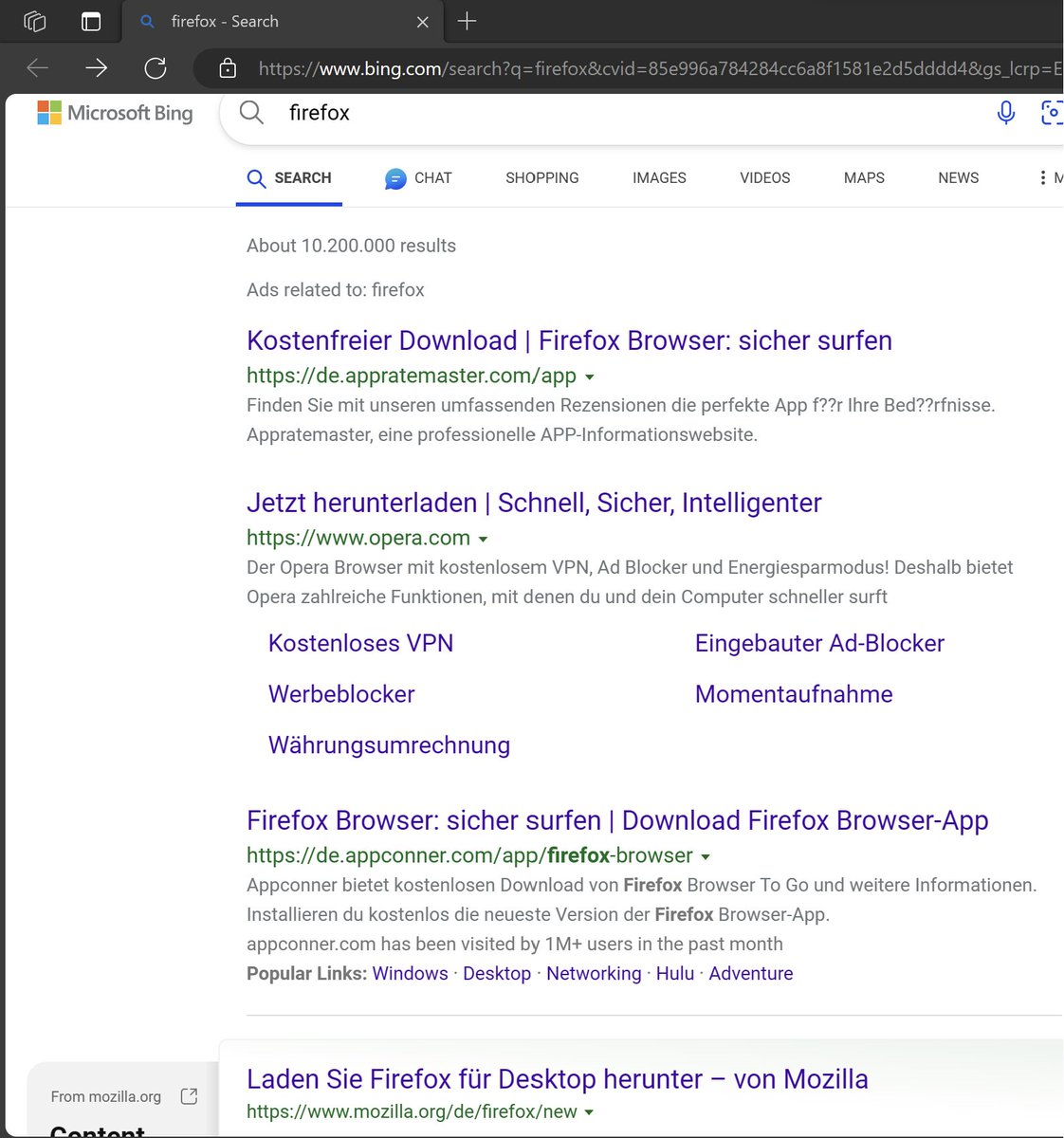Switch to the VIDEOS tab

(765, 177)
